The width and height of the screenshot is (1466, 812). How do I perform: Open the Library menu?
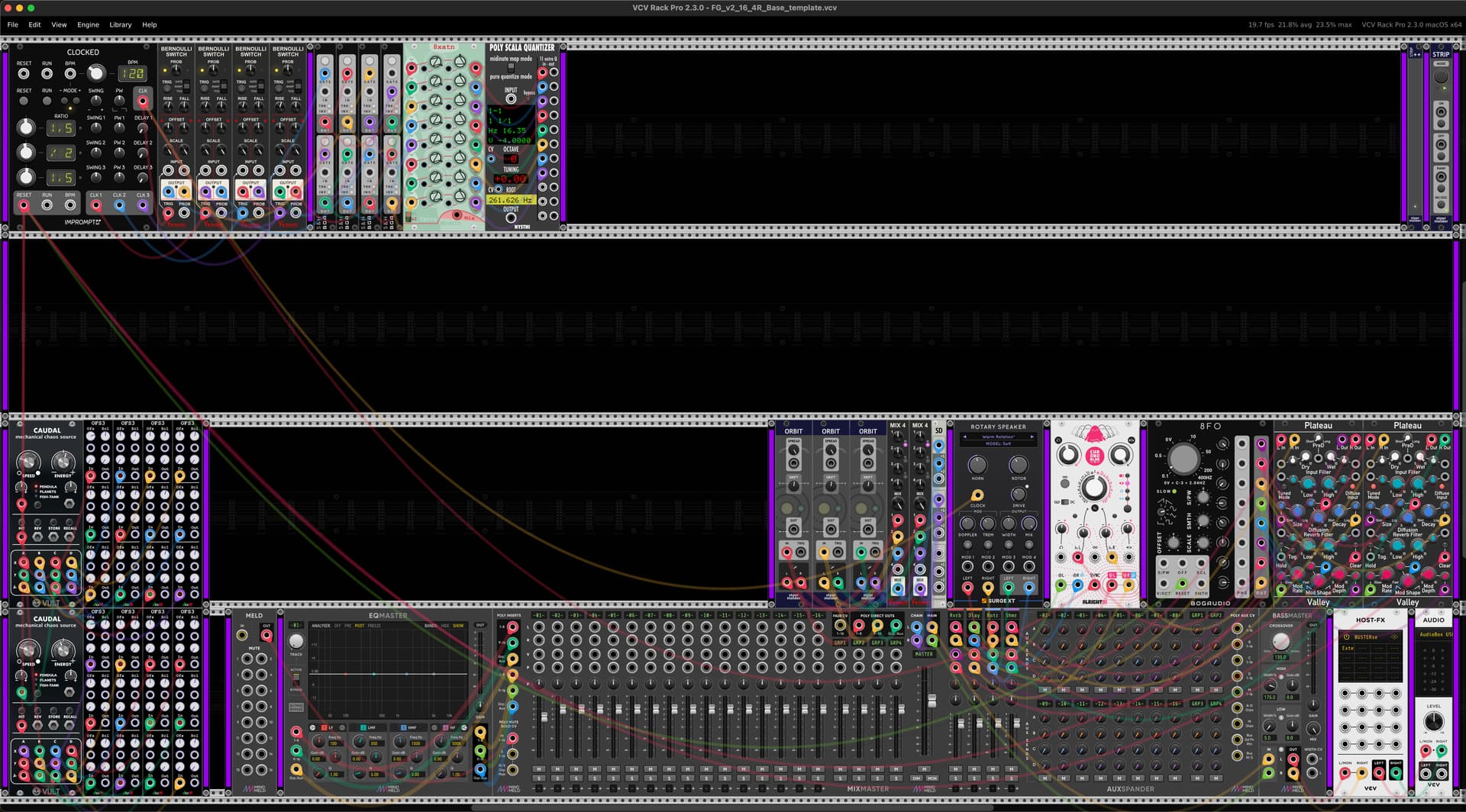coord(120,24)
